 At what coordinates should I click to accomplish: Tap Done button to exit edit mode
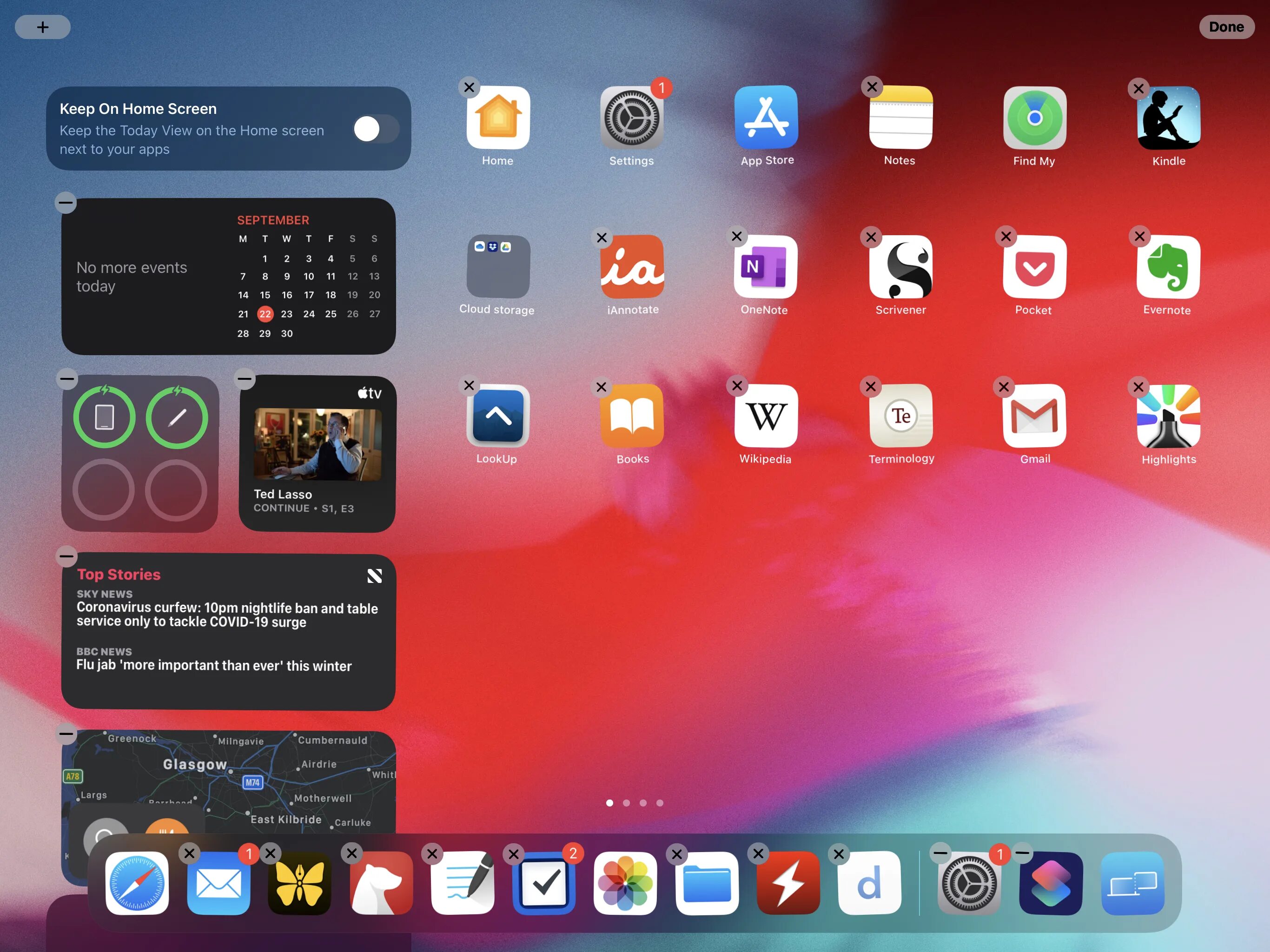tap(1225, 25)
